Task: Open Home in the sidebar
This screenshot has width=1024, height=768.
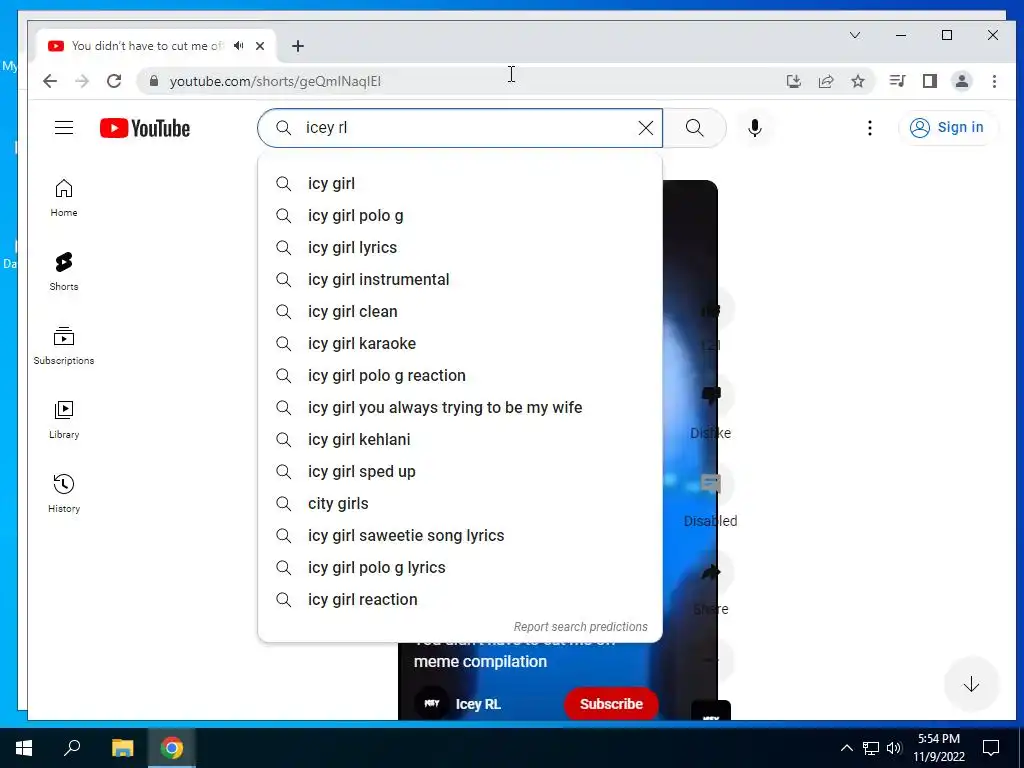Action: [64, 198]
